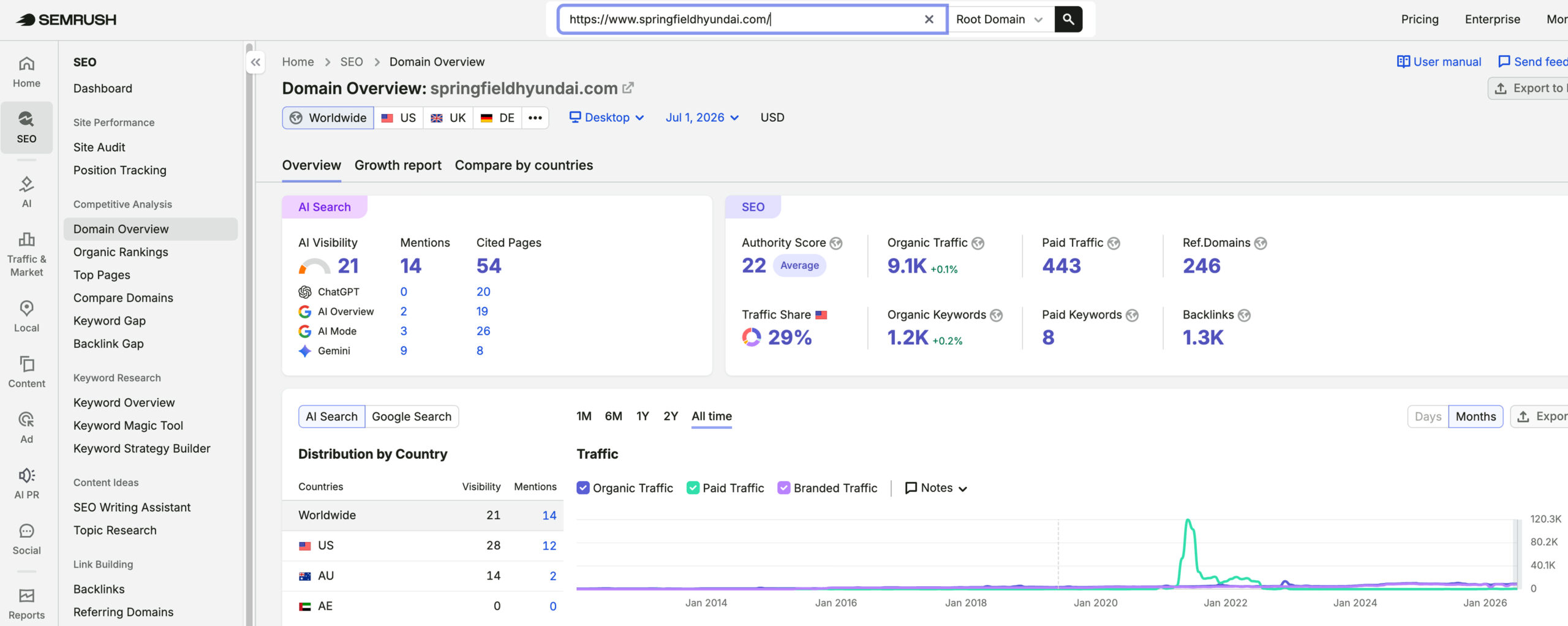Open the Reports rail section
The height and width of the screenshot is (626, 1568).
point(26,604)
